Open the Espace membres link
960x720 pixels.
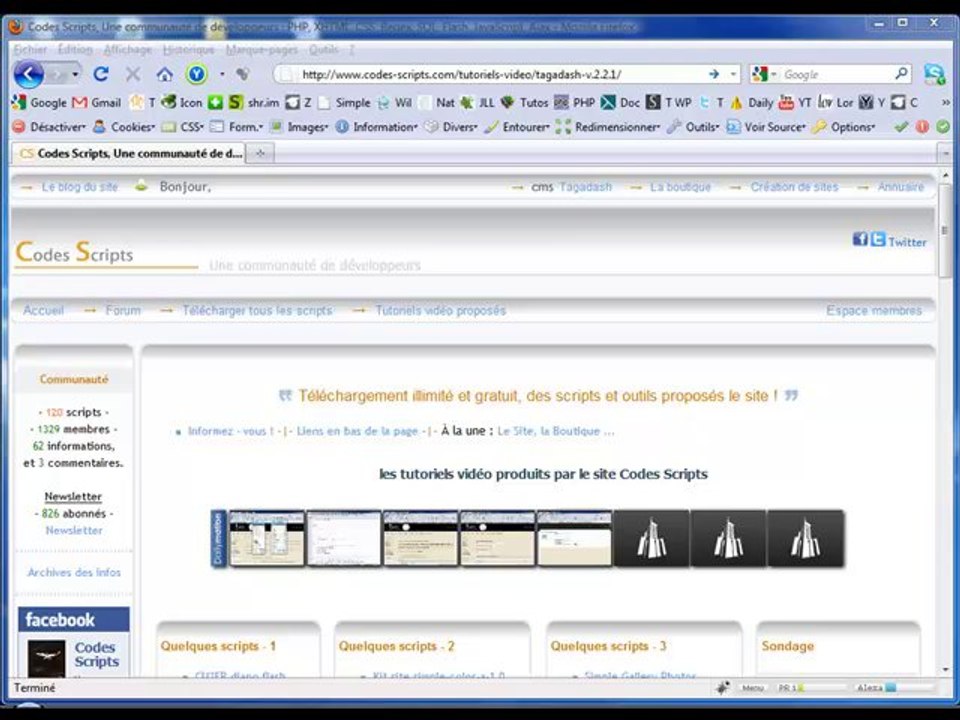coord(874,310)
